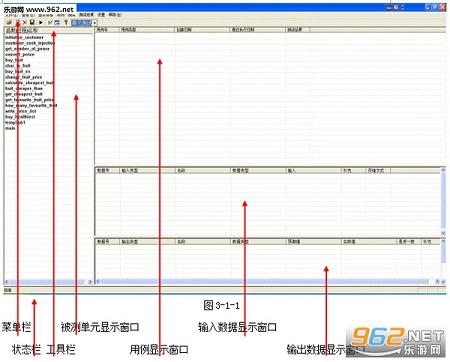Click the 是否一致 column header

pyautogui.click(x=409, y=241)
